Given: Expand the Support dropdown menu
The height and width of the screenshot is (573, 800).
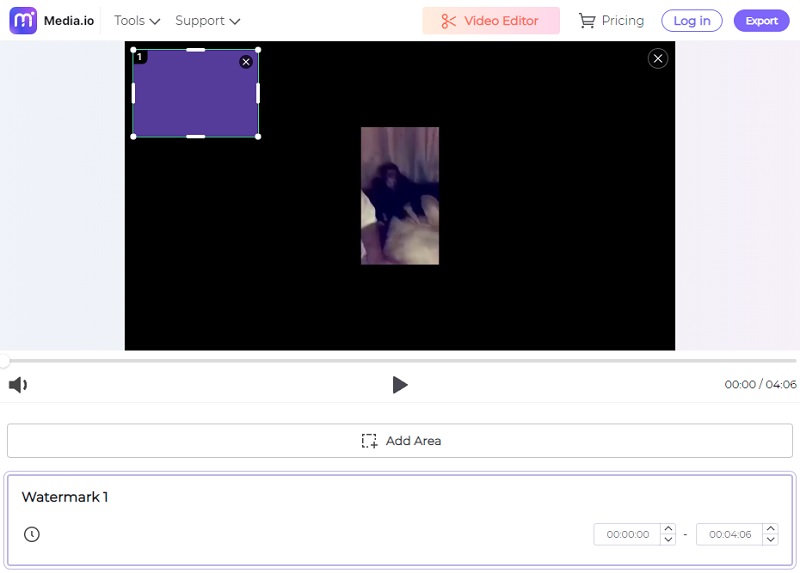Looking at the screenshot, I should coord(207,21).
